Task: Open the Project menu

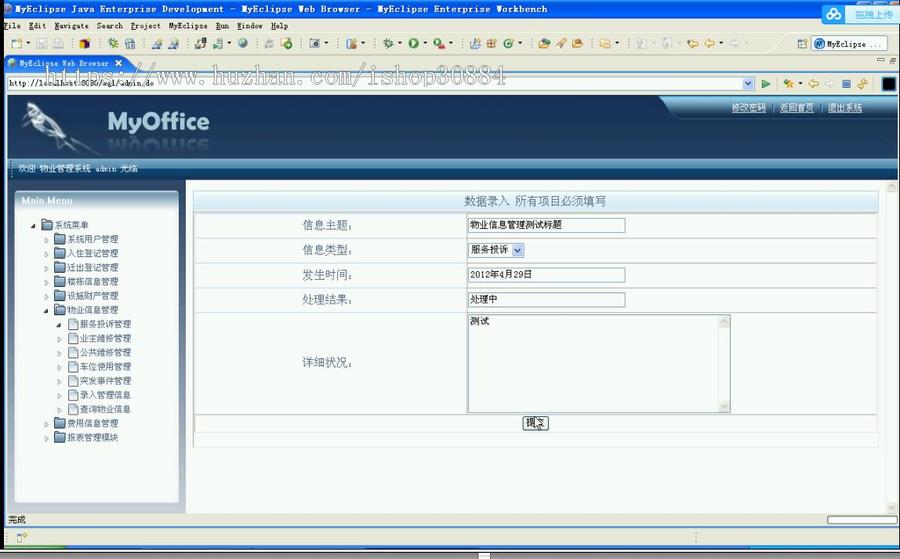Action: pyautogui.click(x=145, y=26)
